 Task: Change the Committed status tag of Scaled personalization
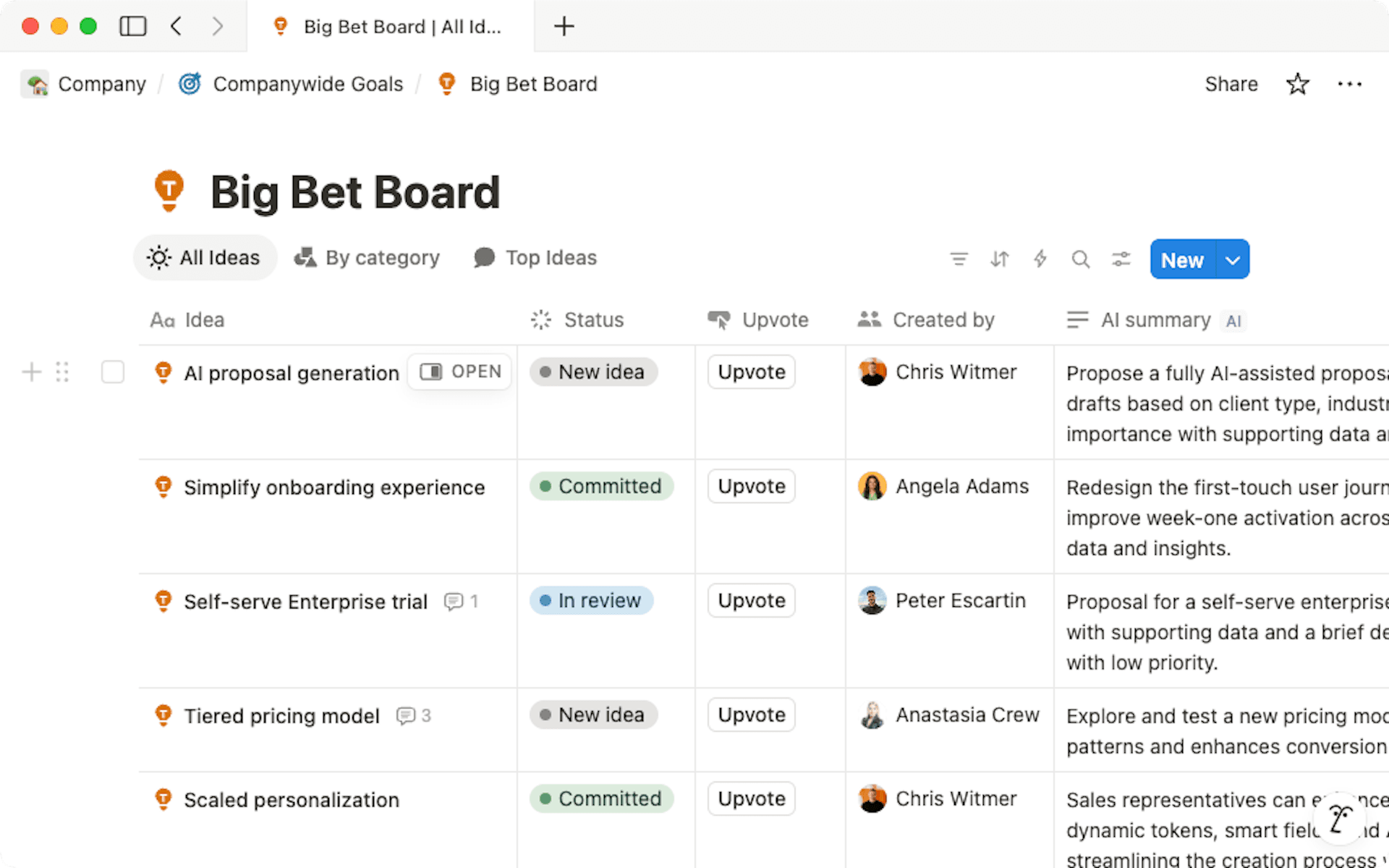(x=601, y=799)
